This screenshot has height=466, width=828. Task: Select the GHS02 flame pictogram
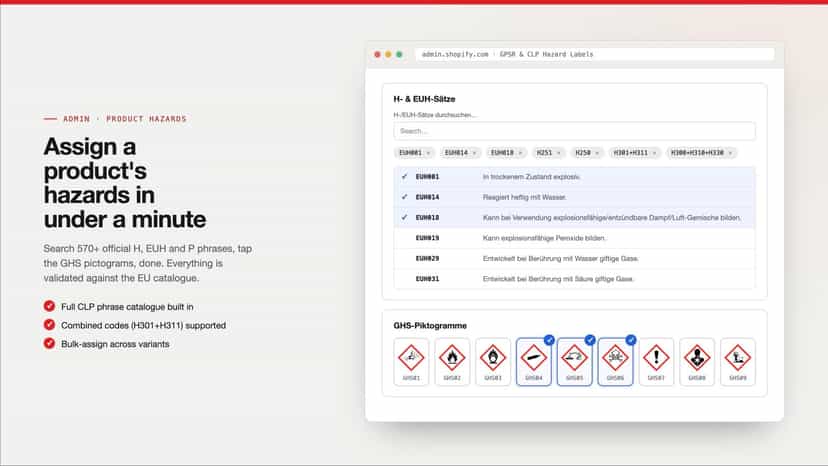(x=452, y=362)
